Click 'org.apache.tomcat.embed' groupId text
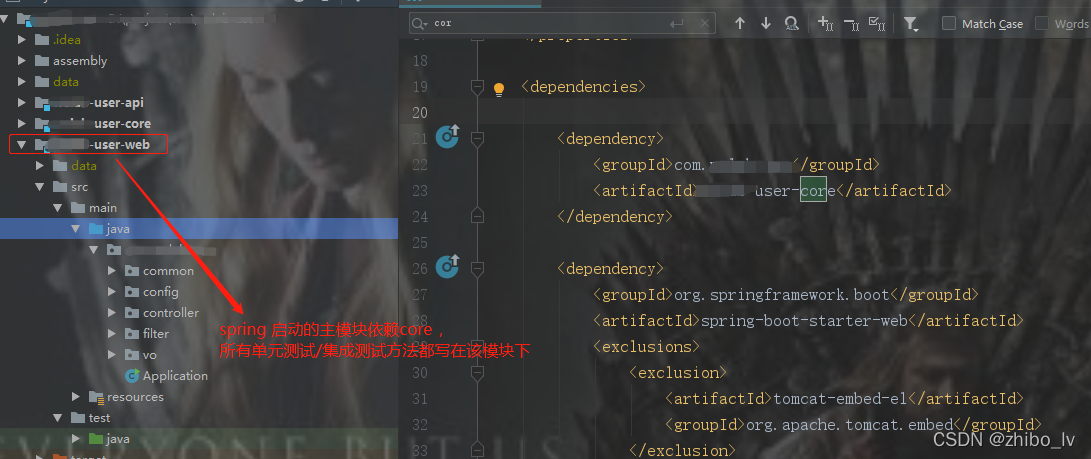This screenshot has height=459, width=1091. pos(850,425)
